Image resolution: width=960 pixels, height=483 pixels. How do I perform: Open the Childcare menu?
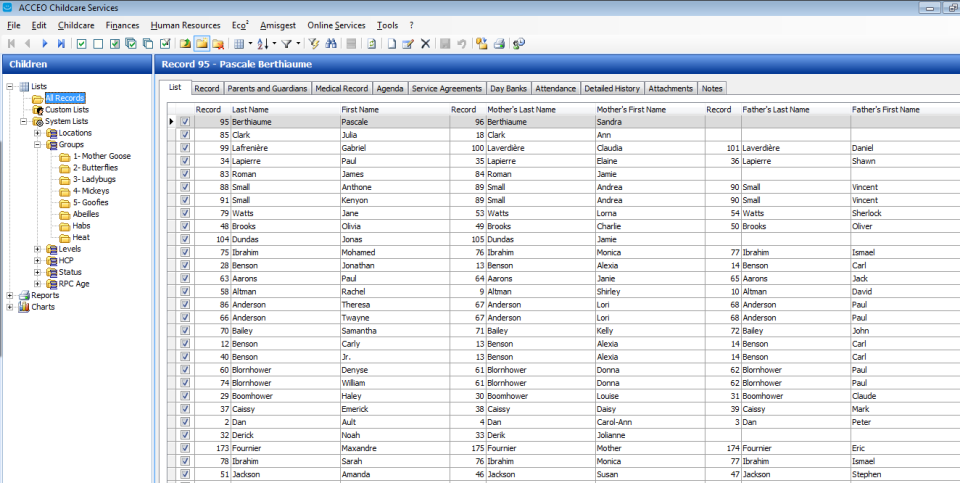[76, 25]
